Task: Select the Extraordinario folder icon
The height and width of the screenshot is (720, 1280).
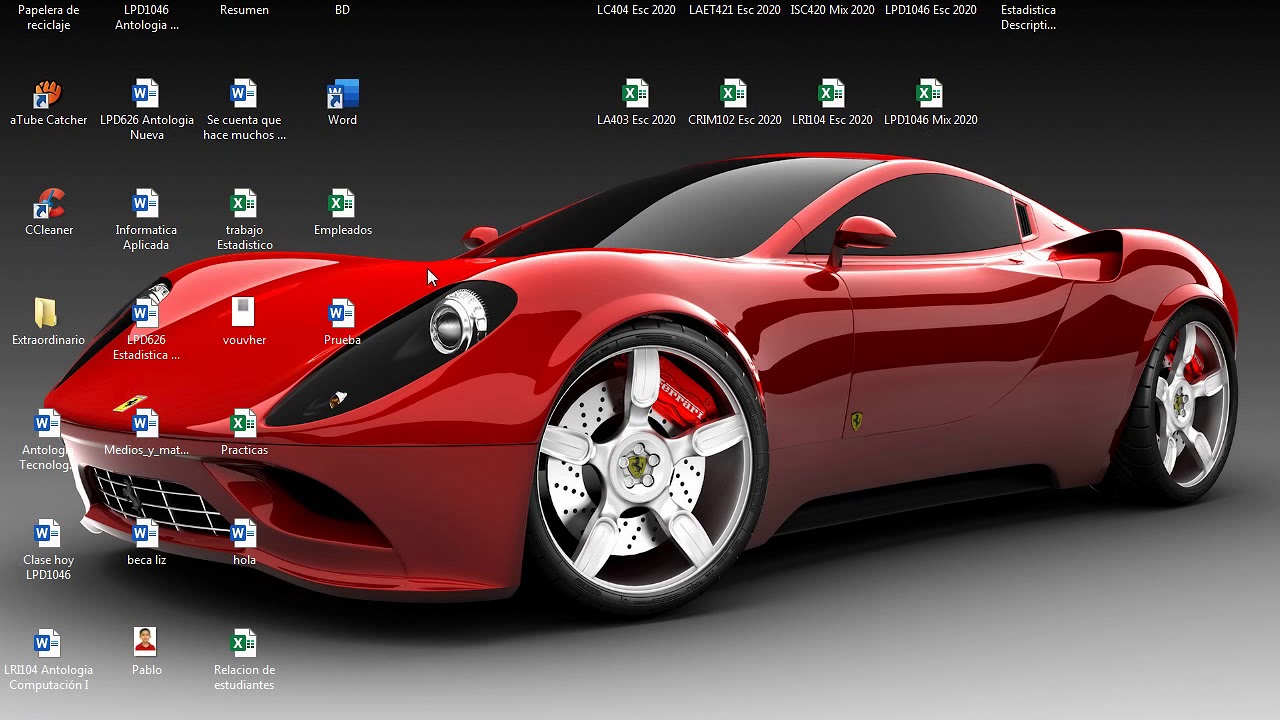Action: 46,313
